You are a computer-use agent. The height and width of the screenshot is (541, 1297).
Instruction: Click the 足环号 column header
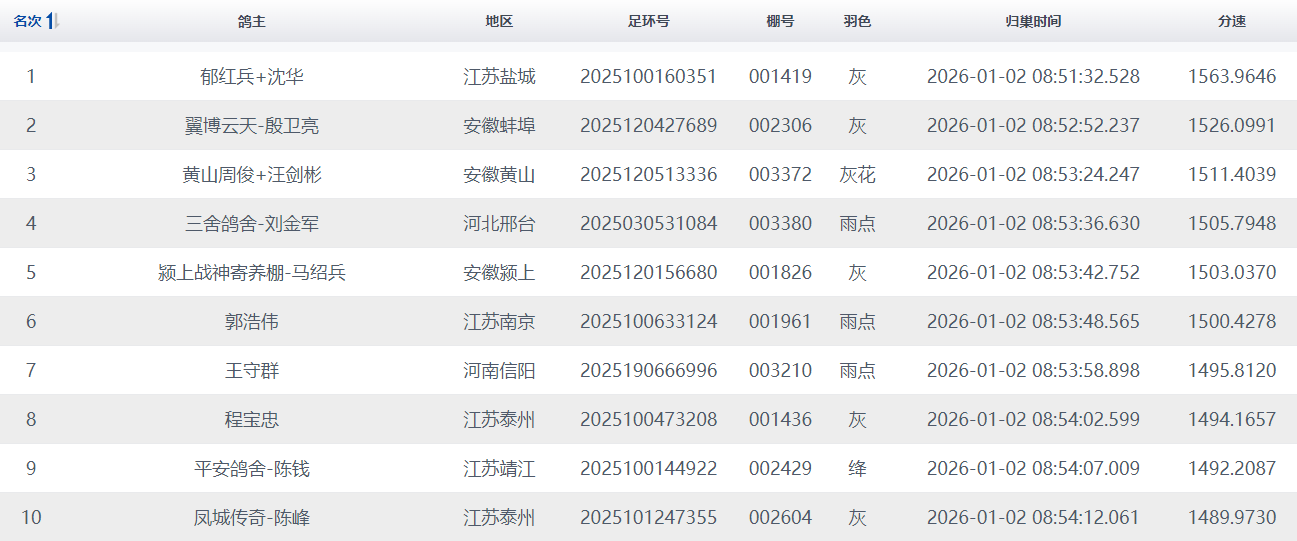click(648, 21)
